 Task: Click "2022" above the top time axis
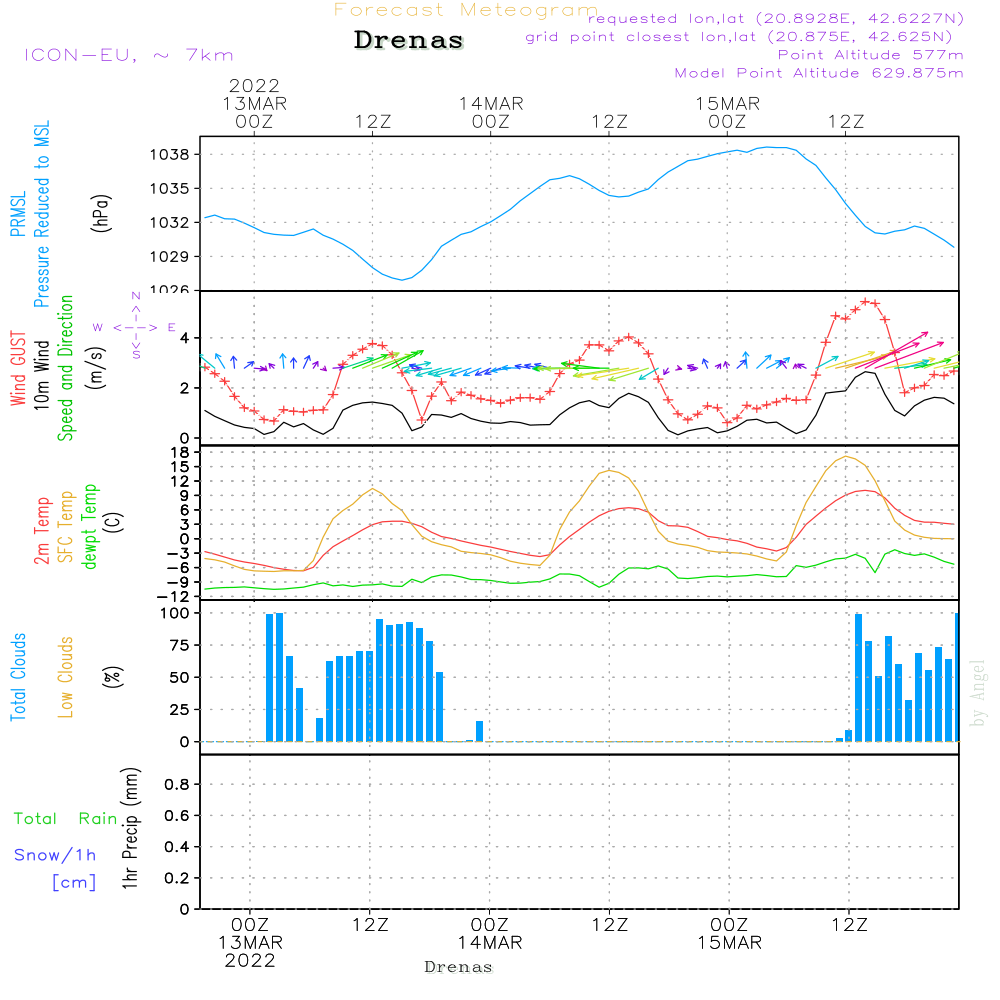[x=254, y=85]
